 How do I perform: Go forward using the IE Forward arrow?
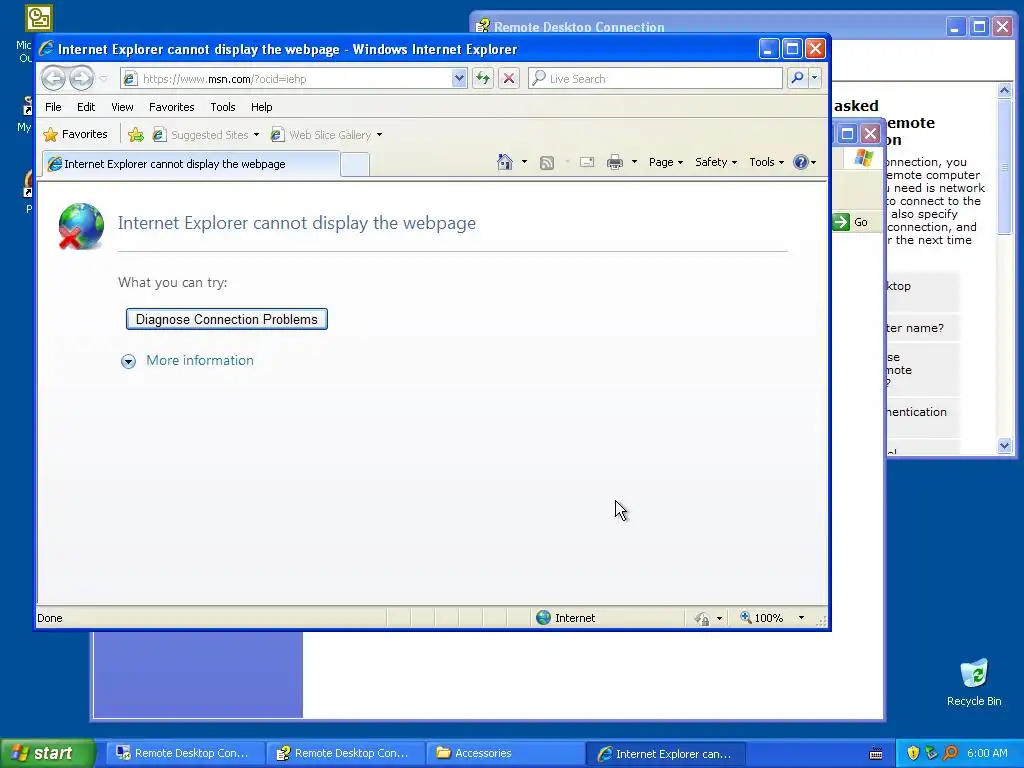tap(82, 78)
